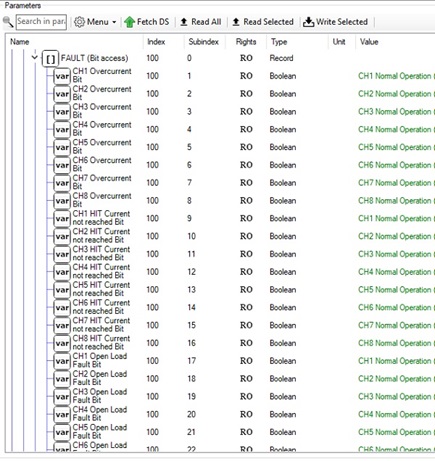Click the Menu gear icon
The image size is (435, 461).
pos(79,22)
